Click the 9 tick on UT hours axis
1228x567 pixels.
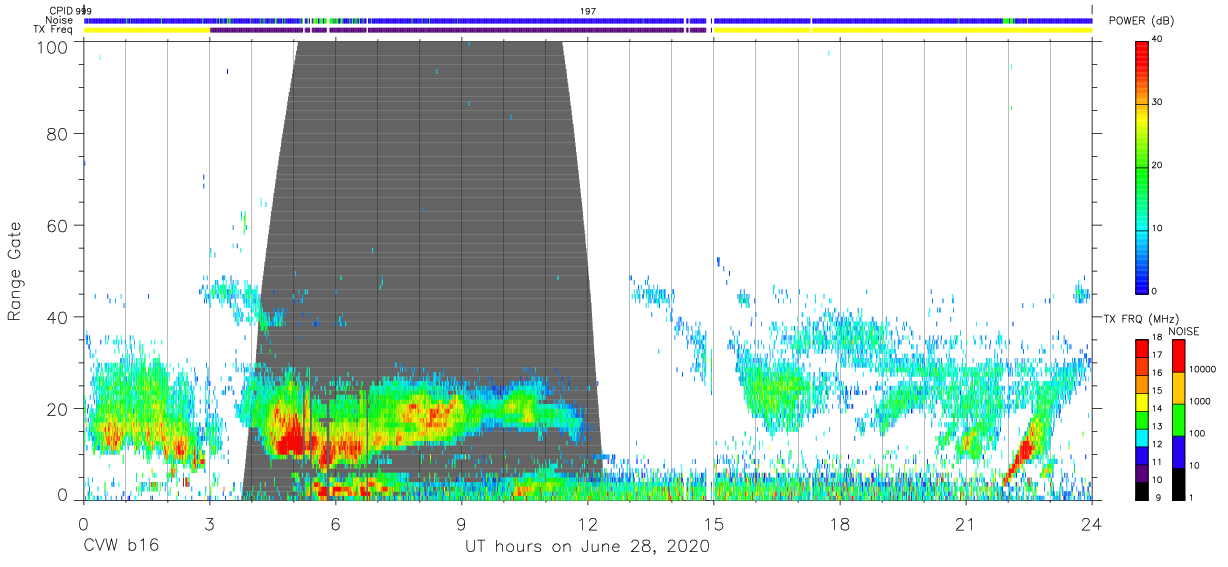coord(462,524)
